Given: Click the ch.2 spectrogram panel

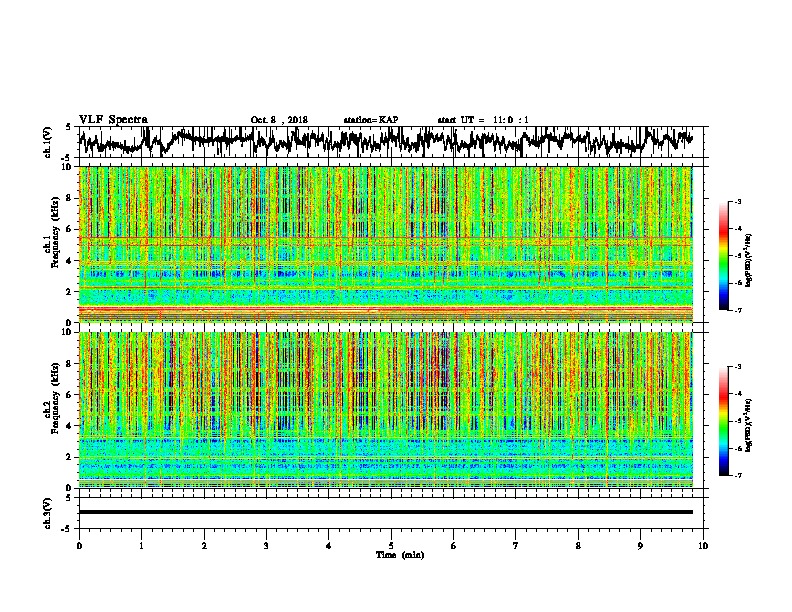Looking at the screenshot, I should pyautogui.click(x=385, y=410).
